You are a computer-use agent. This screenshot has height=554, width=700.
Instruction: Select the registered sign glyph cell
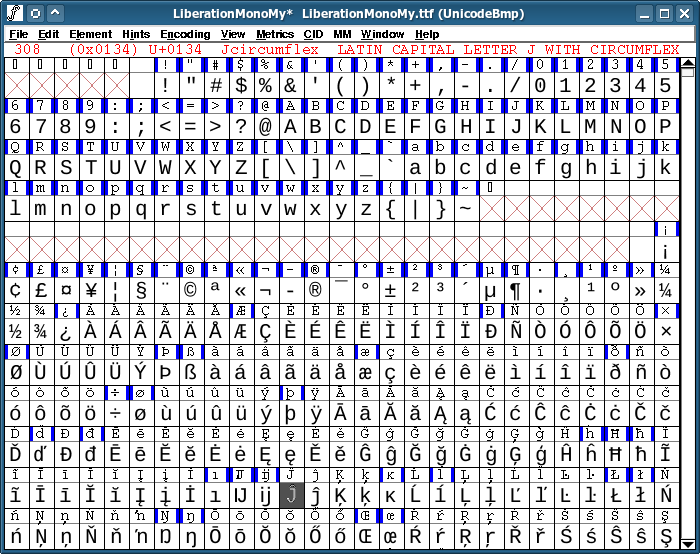316,291
